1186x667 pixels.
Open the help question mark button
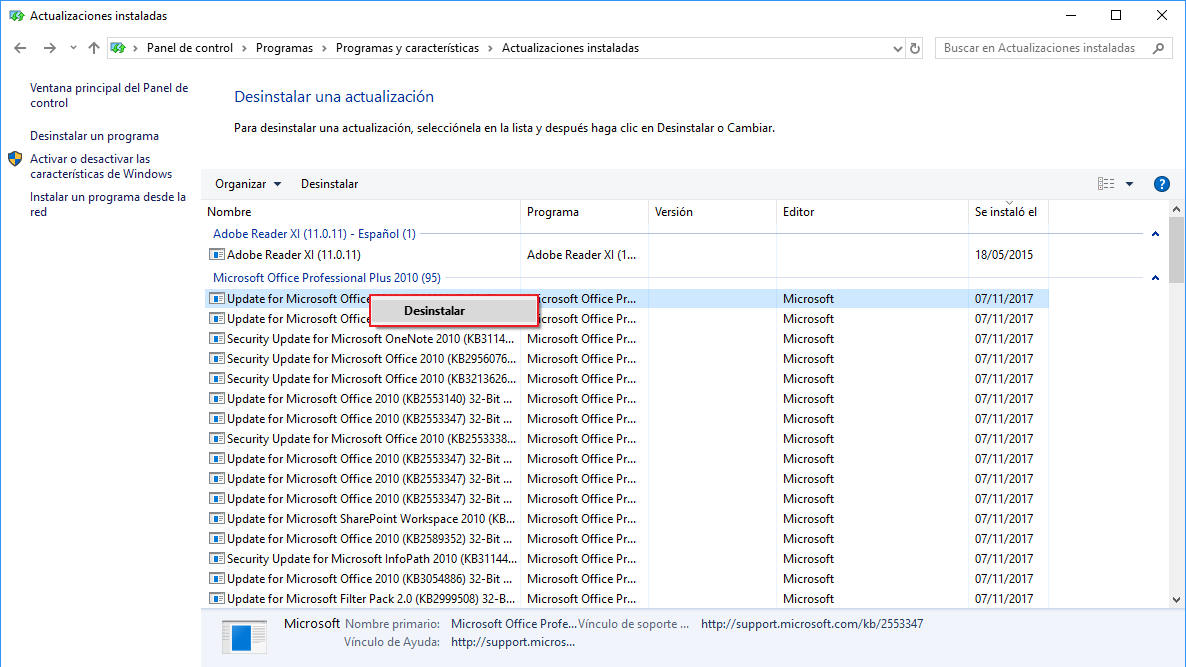(x=1162, y=184)
